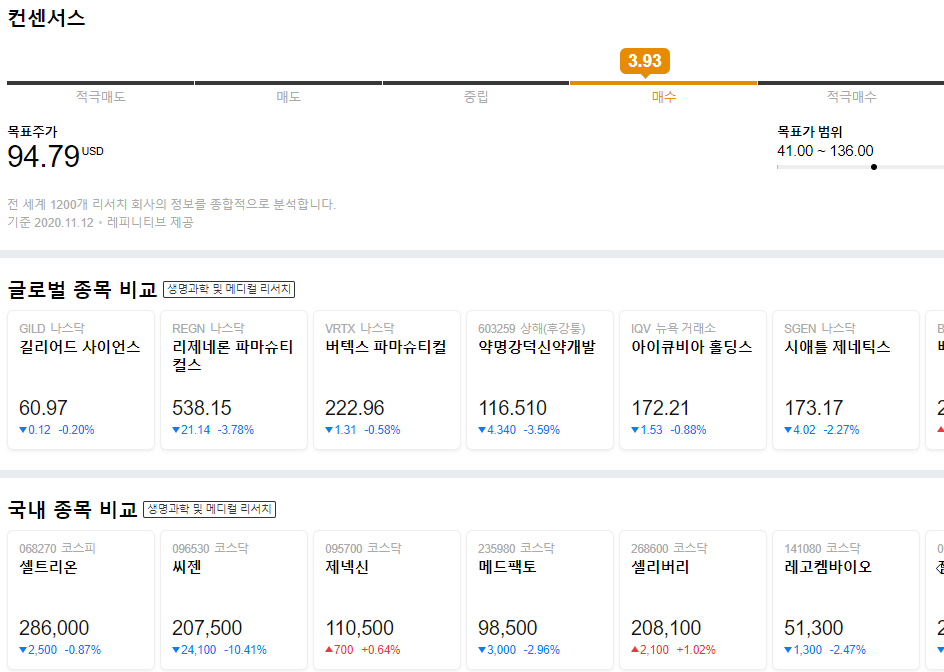Open the 셀리버리 268600 stock card
Image resolution: width=944 pixels, height=672 pixels.
(692, 600)
